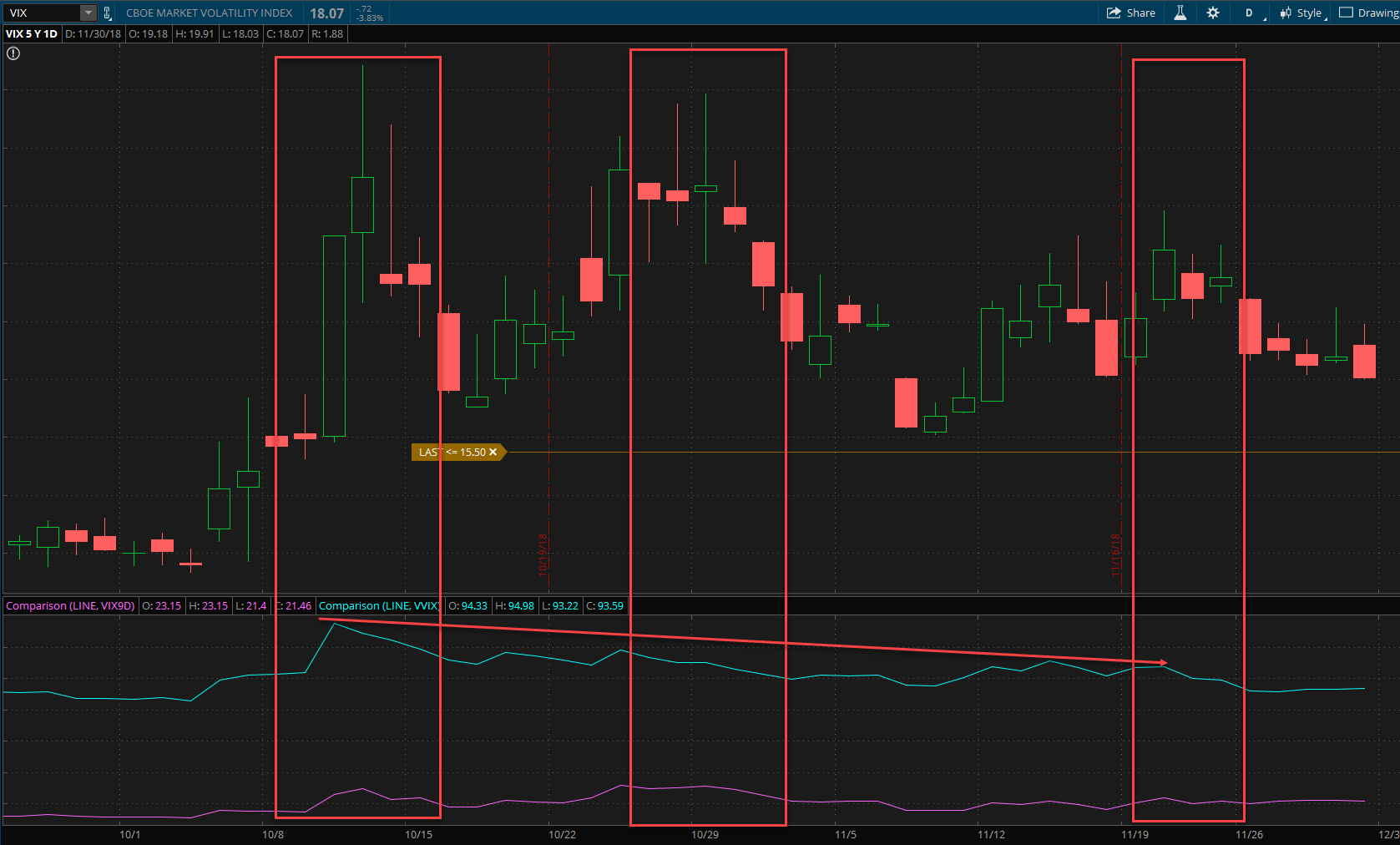
Task: Click the Comparison (LINE, VVIX) study label
Action: click(378, 606)
